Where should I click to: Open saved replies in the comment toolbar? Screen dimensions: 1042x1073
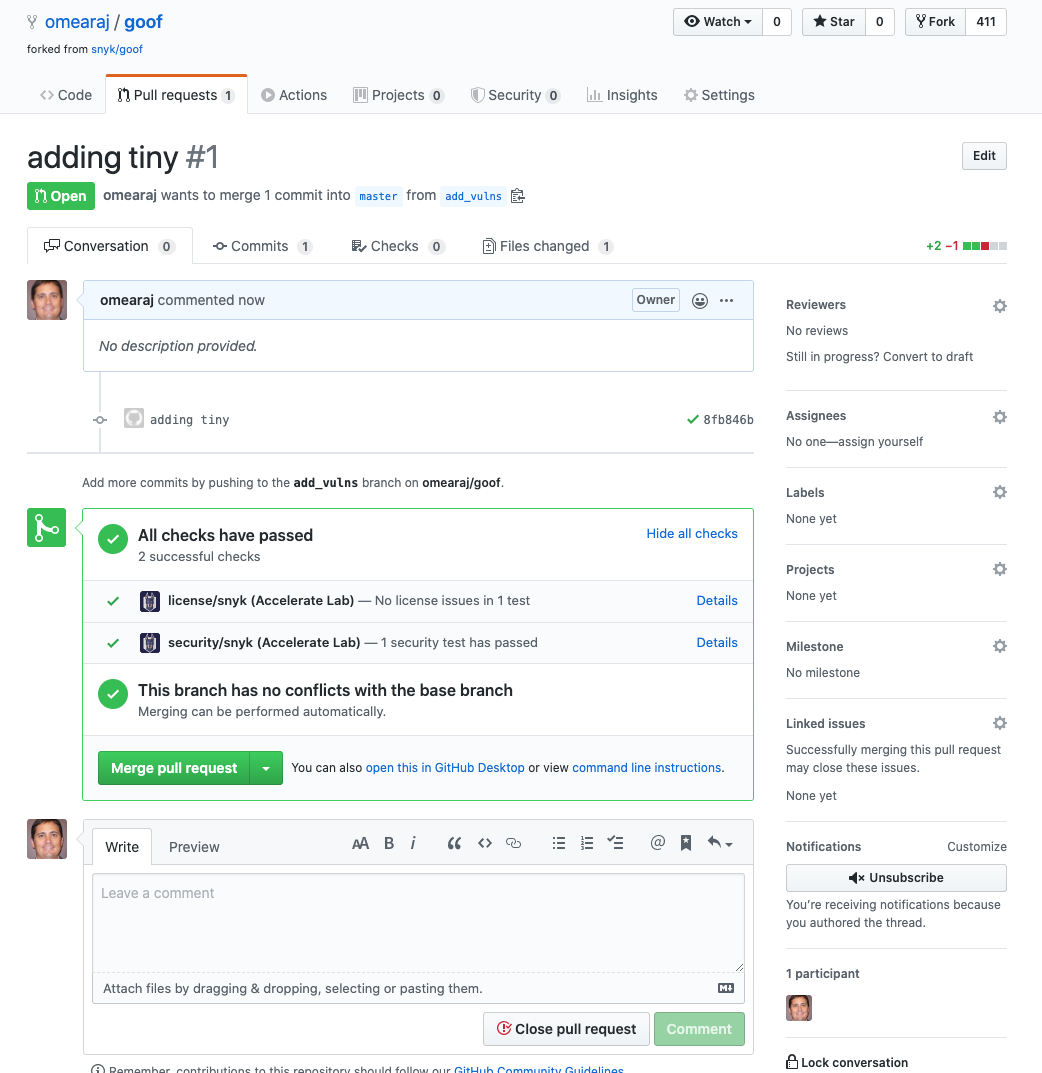[x=686, y=843]
